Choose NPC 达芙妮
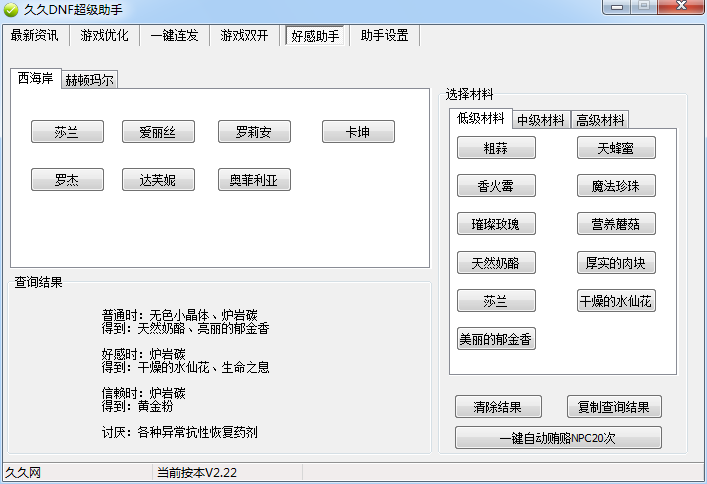Screen dimensions: 707x484 tap(158, 180)
